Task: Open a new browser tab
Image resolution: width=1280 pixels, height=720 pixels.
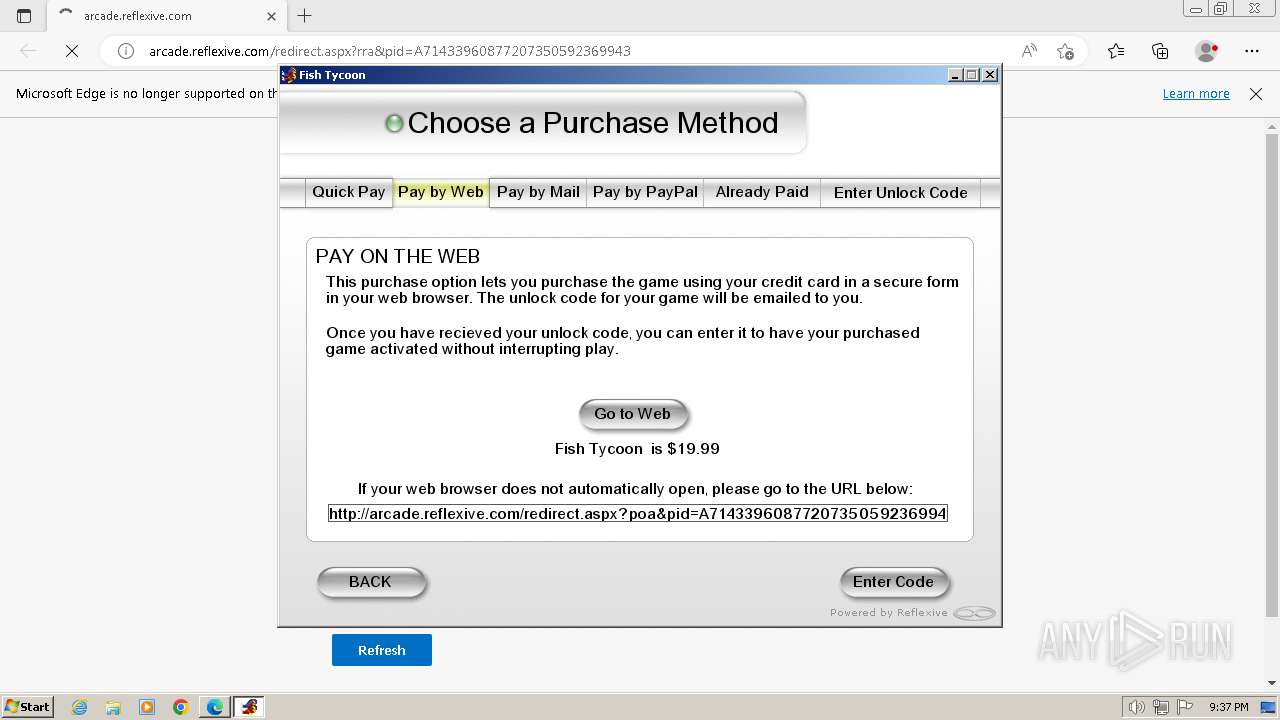Action: click(x=305, y=16)
